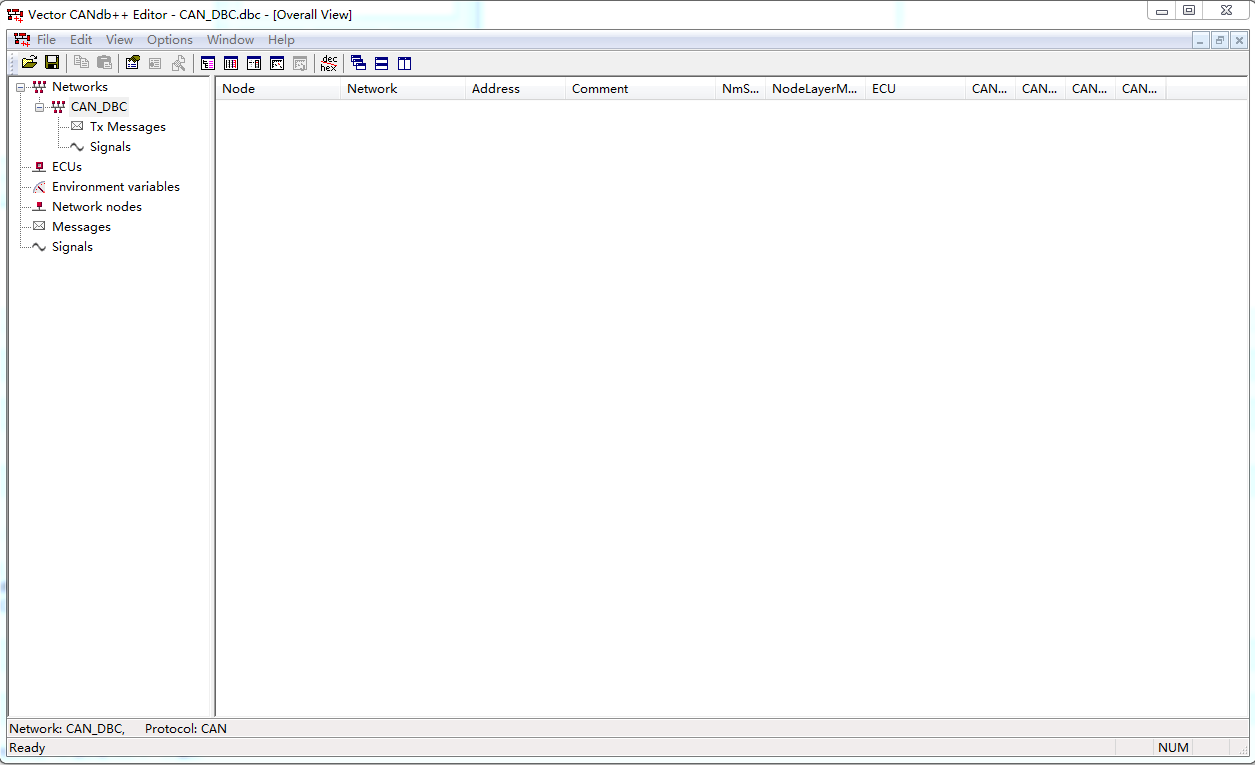Open the tree-style Overall View toolbar icon
The image size is (1255, 765).
click(208, 63)
